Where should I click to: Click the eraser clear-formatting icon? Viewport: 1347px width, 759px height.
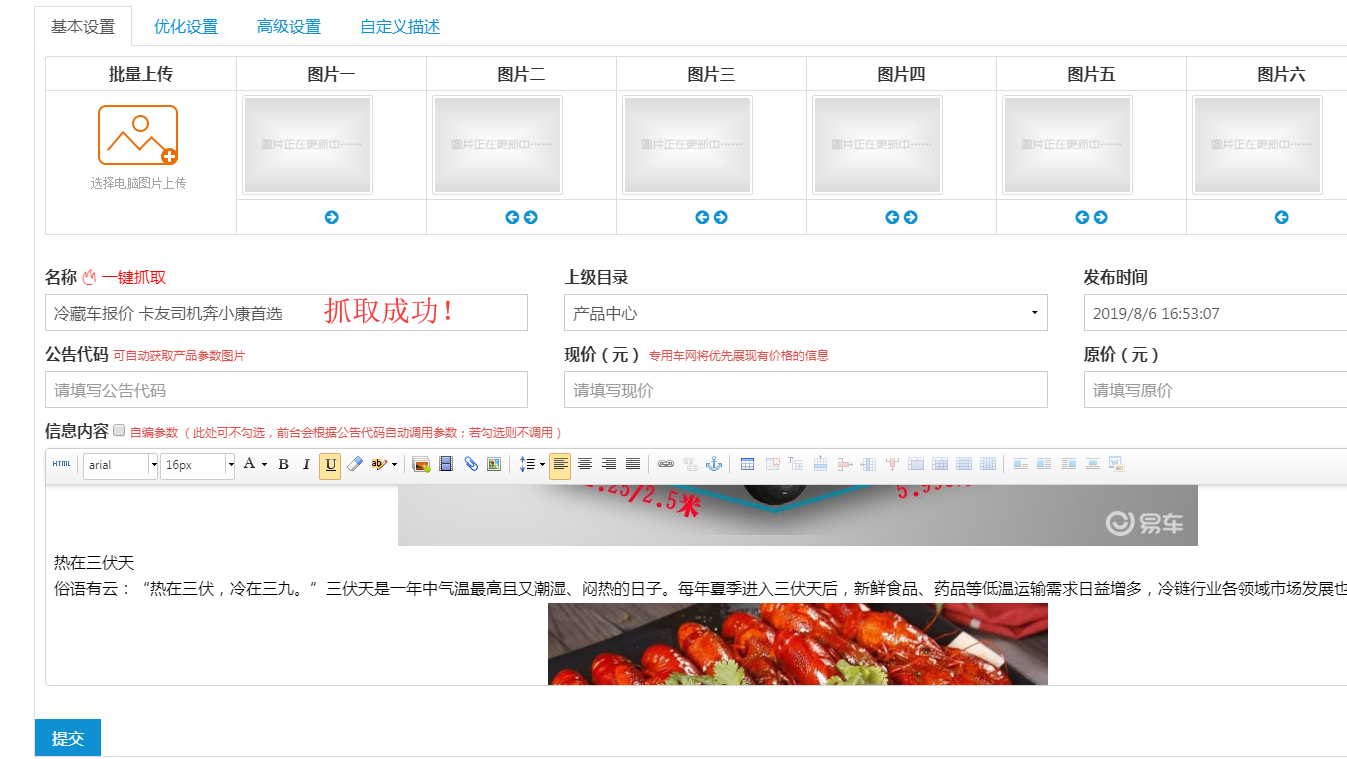[354, 464]
